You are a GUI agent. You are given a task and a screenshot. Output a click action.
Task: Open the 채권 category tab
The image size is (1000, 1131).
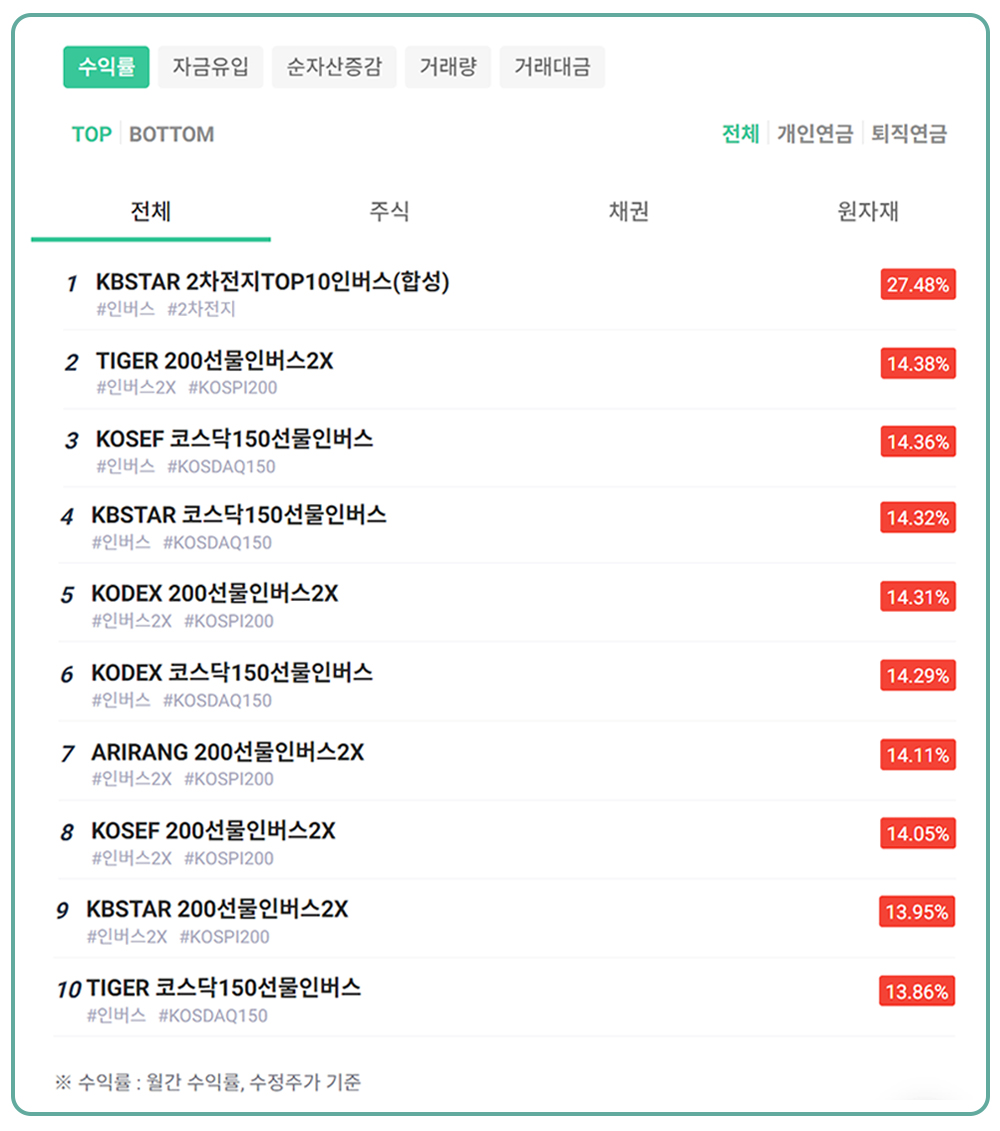tap(629, 212)
